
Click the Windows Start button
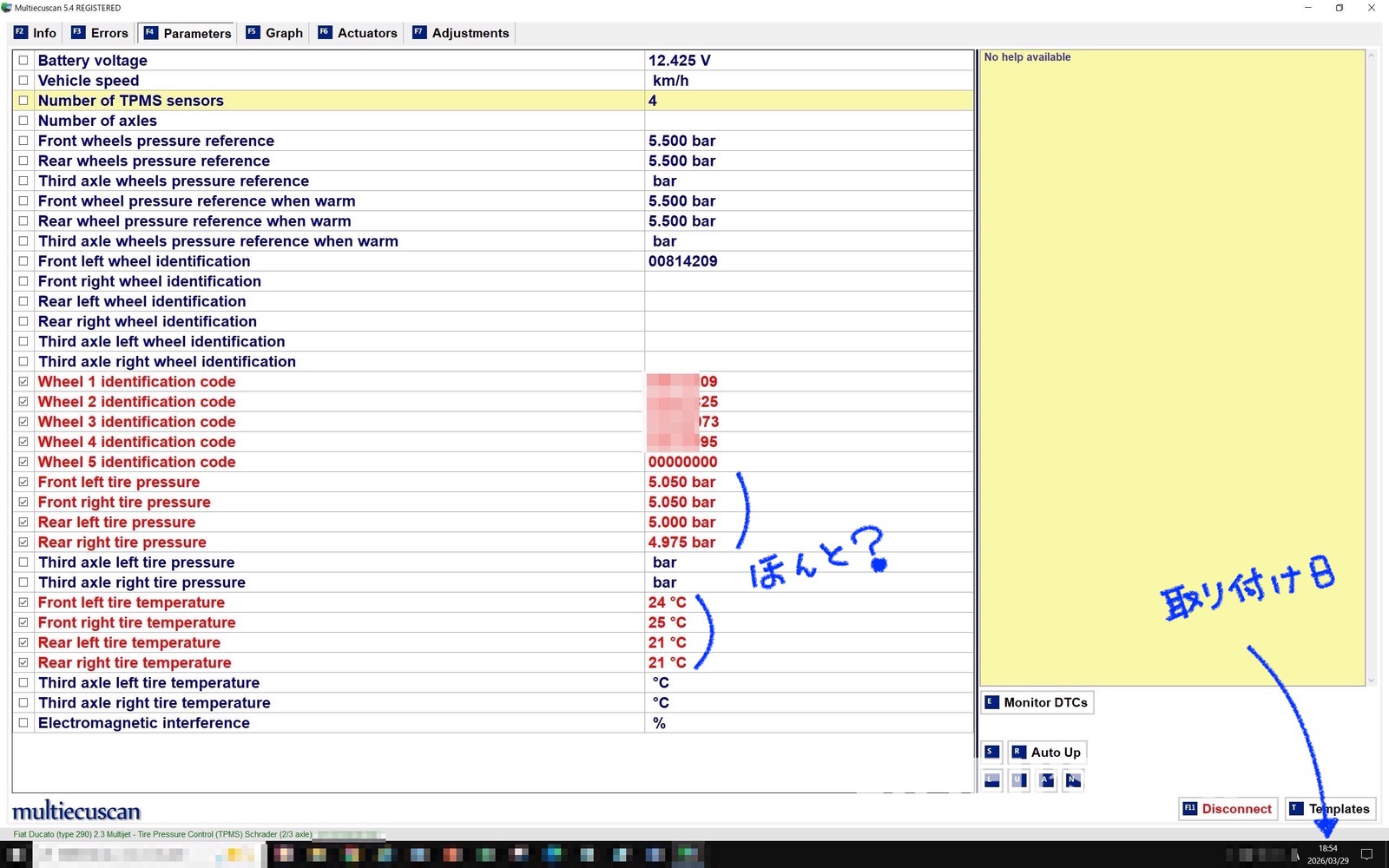16,855
